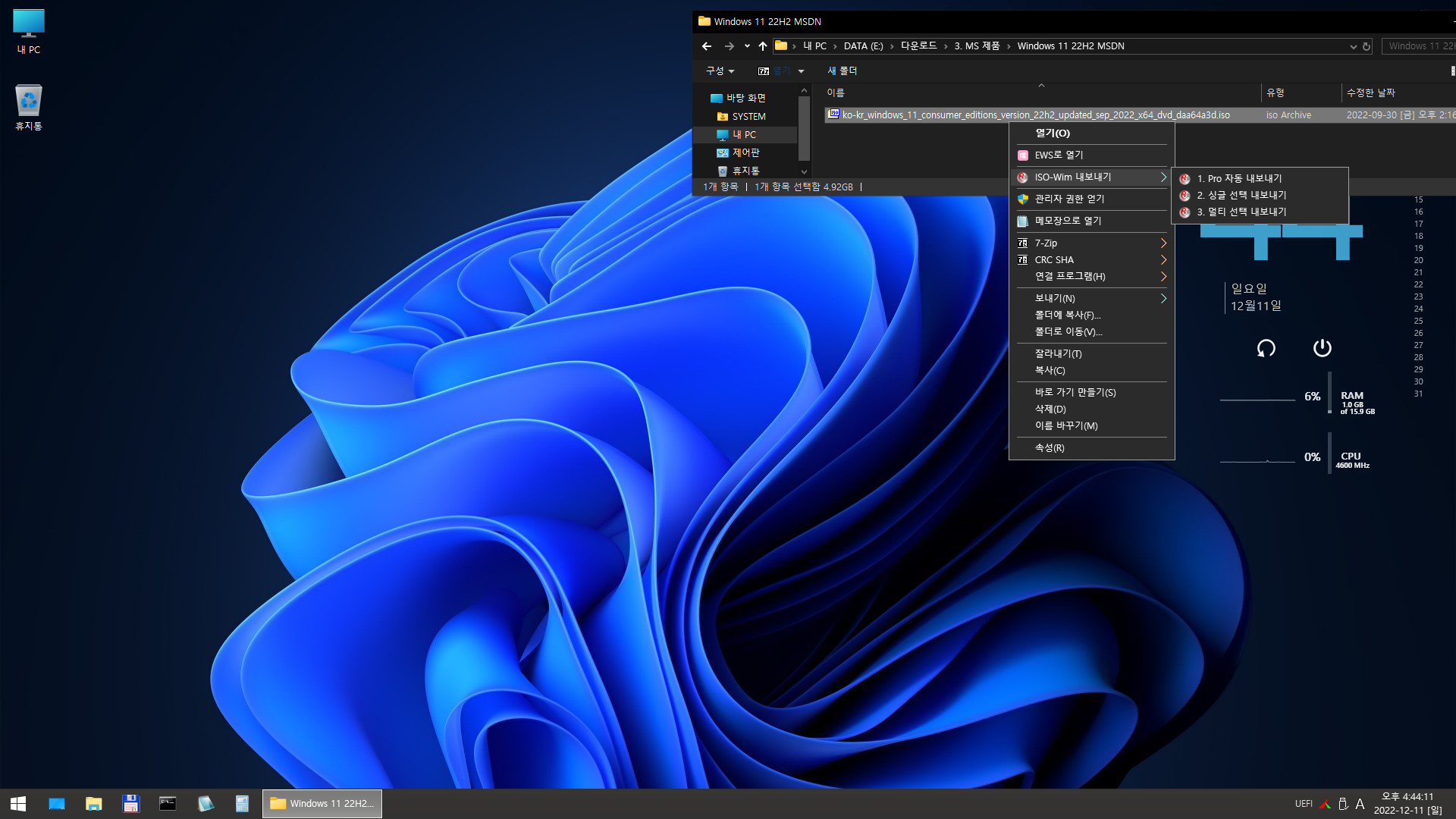1456x819 pixels.
Task: Expand the arrow next to 열기
Action: pos(802,71)
